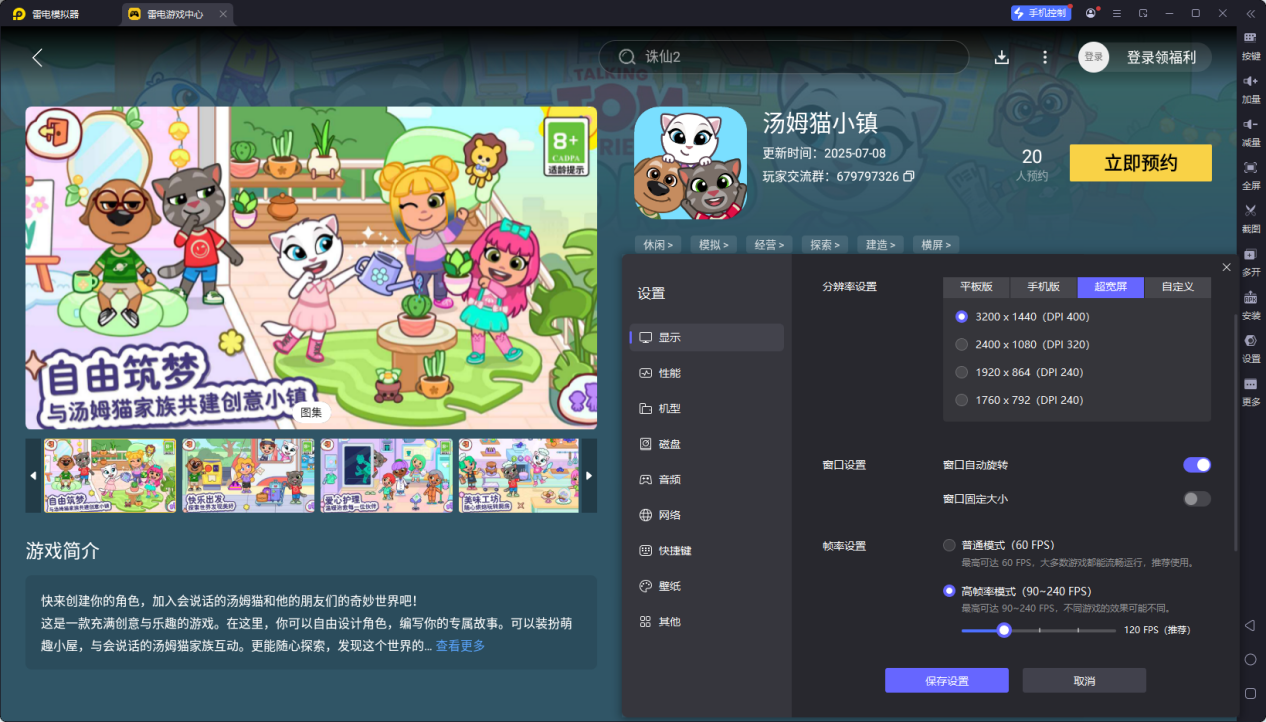Select 1920 x 864 resolution
Viewport: 1266px width, 722px height.
tap(961, 373)
